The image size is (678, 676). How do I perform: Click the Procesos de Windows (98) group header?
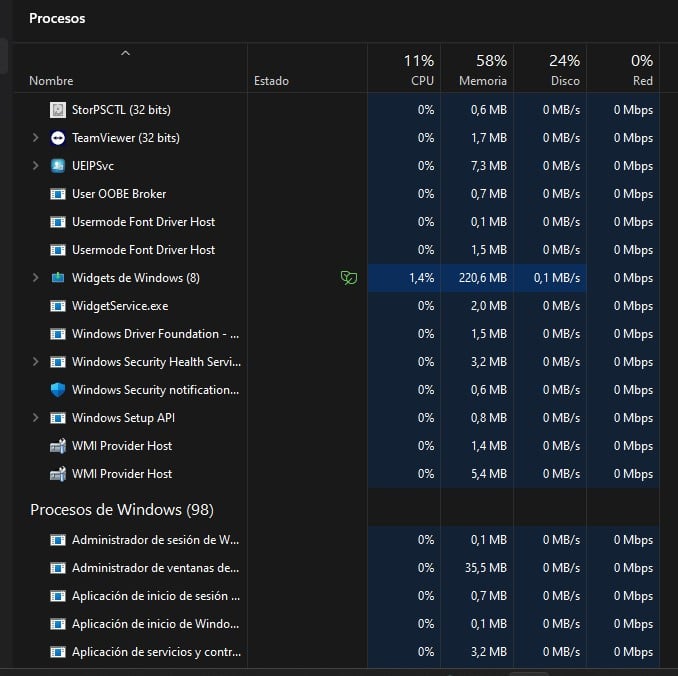(x=122, y=509)
